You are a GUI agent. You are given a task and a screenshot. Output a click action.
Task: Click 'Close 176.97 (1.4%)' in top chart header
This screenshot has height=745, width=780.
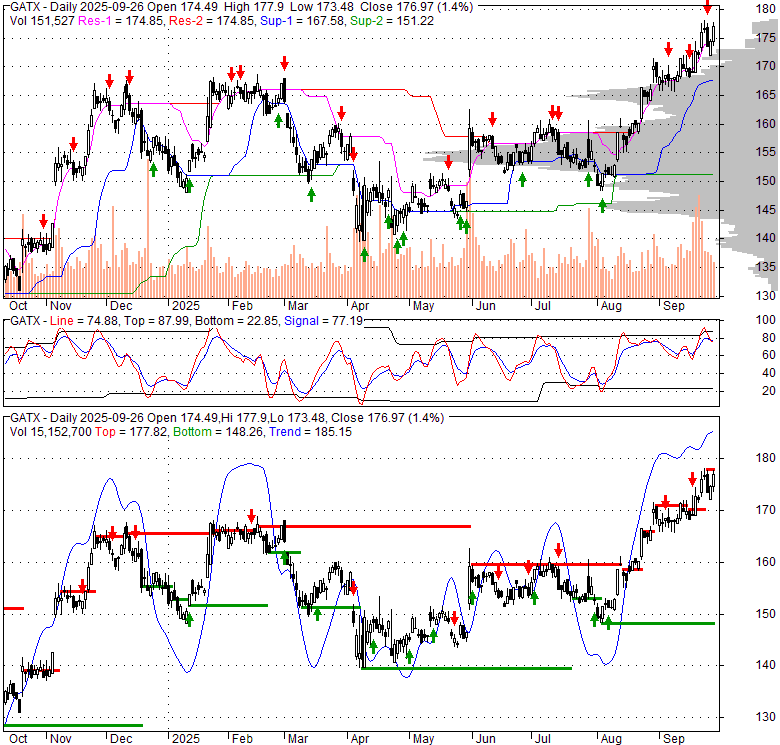pyautogui.click(x=416, y=7)
